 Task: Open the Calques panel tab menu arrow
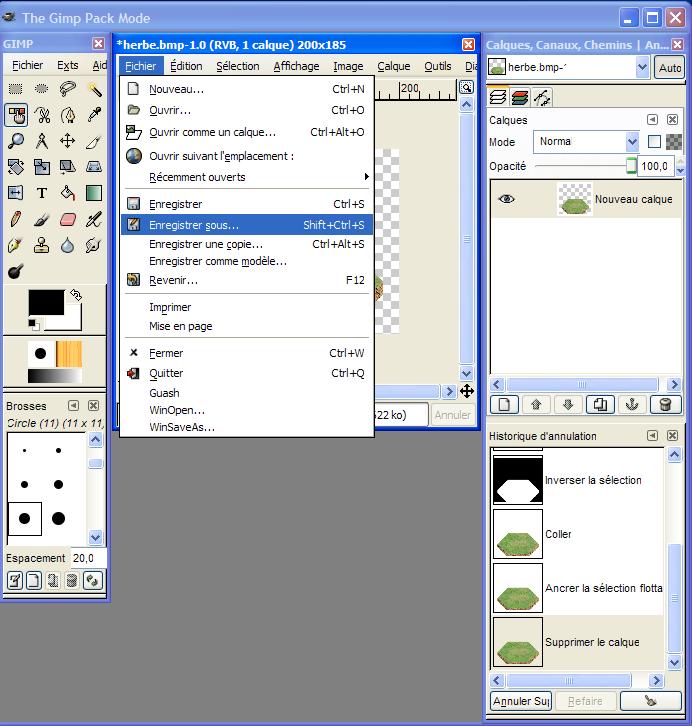coord(652,120)
